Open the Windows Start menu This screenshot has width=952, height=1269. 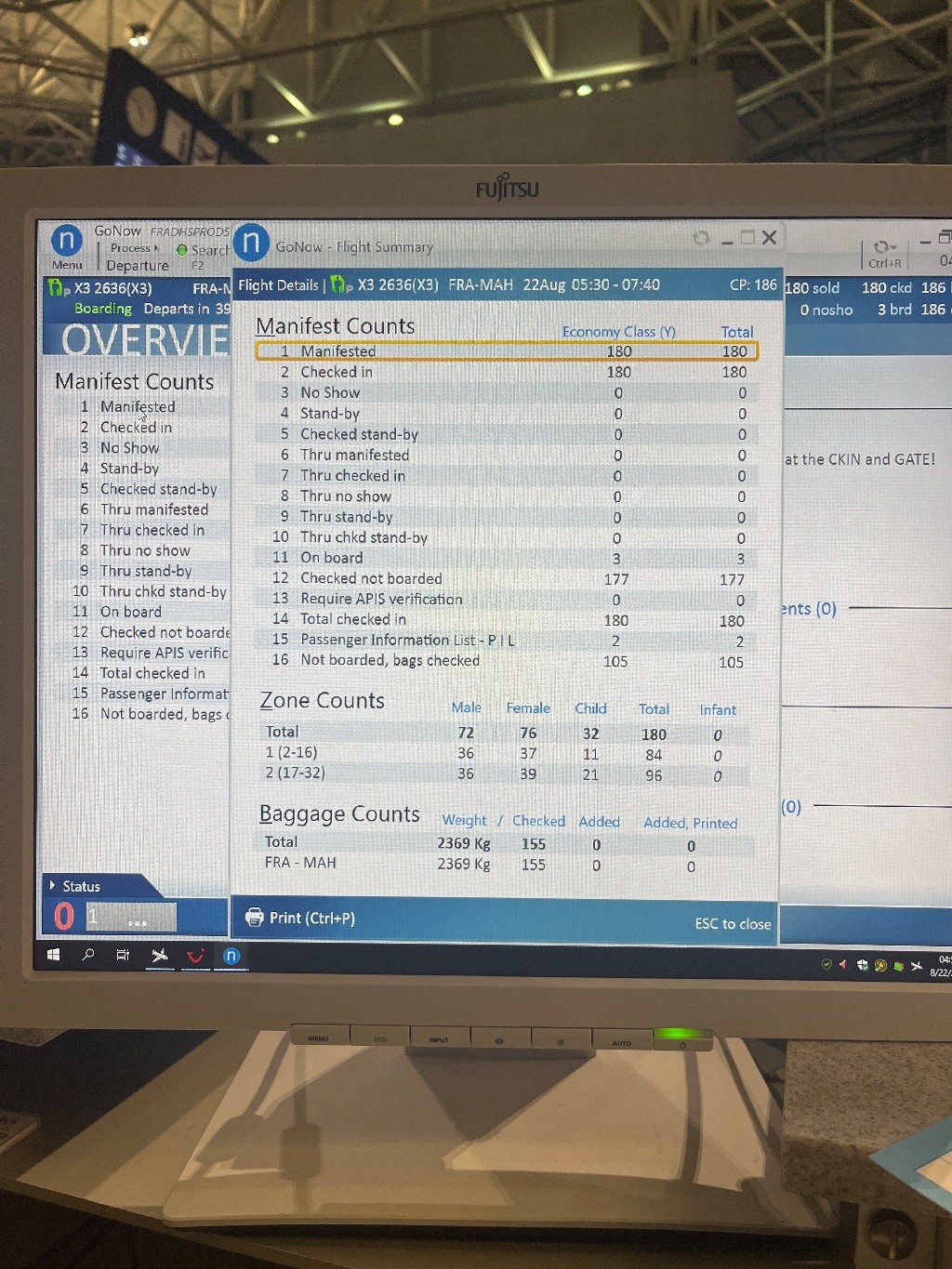point(54,955)
